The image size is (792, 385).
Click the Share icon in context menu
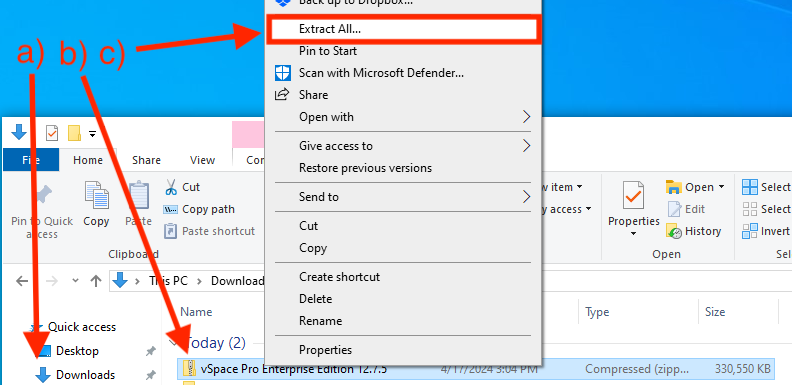click(282, 94)
